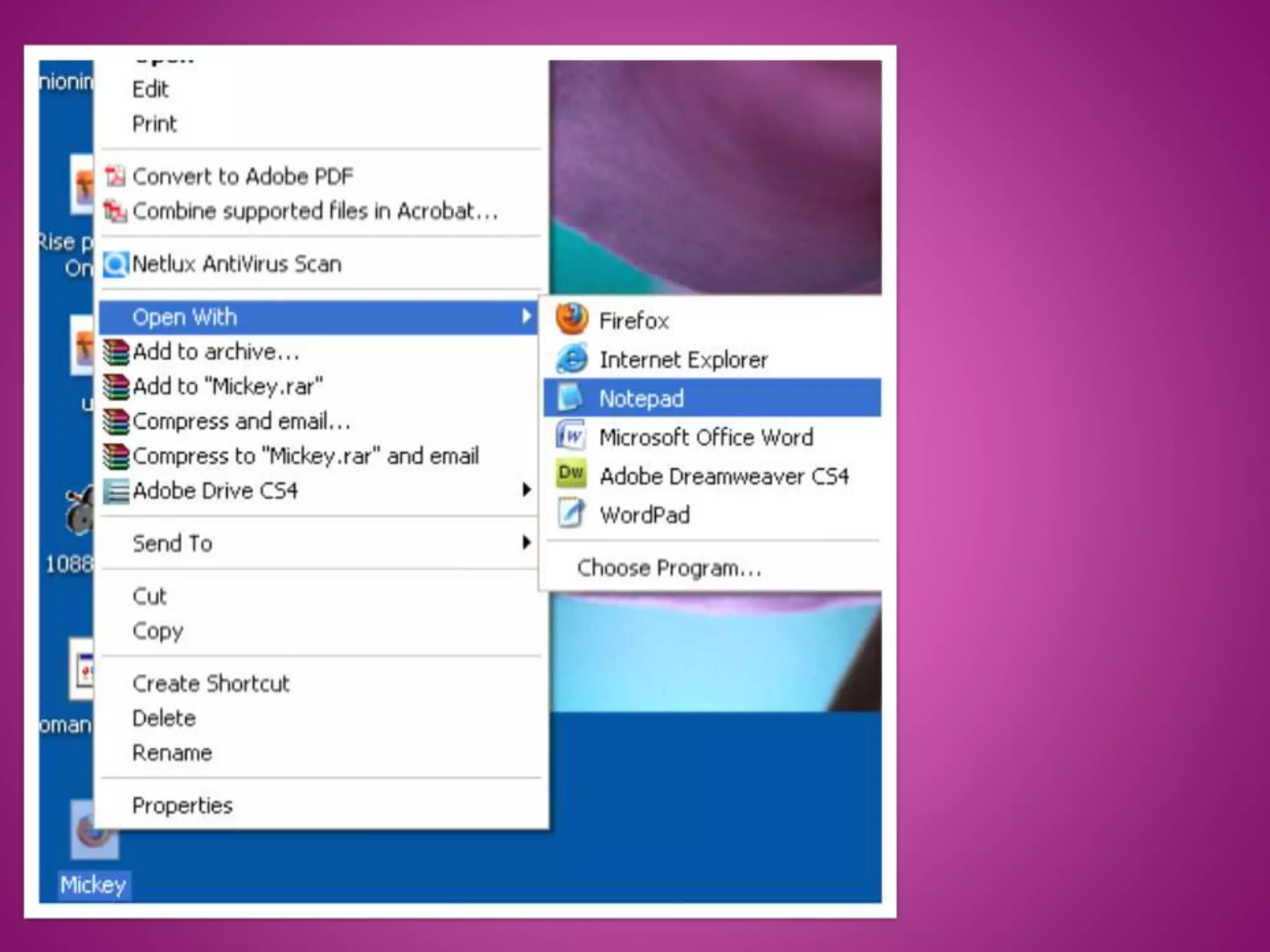This screenshot has height=952, width=1270.
Task: Select Rename from the context menu
Action: click(x=172, y=752)
